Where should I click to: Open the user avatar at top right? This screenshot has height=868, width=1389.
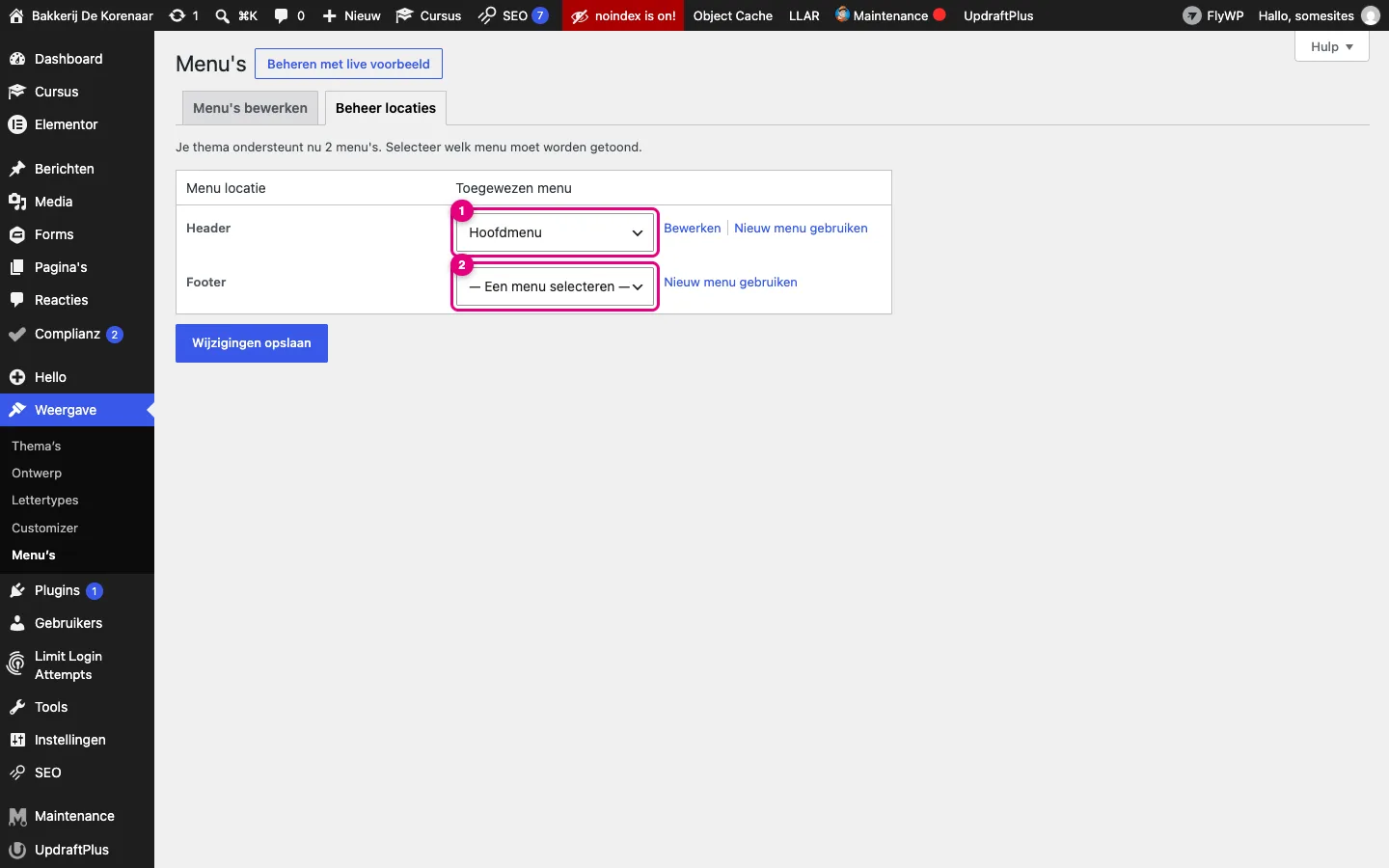(x=1371, y=15)
